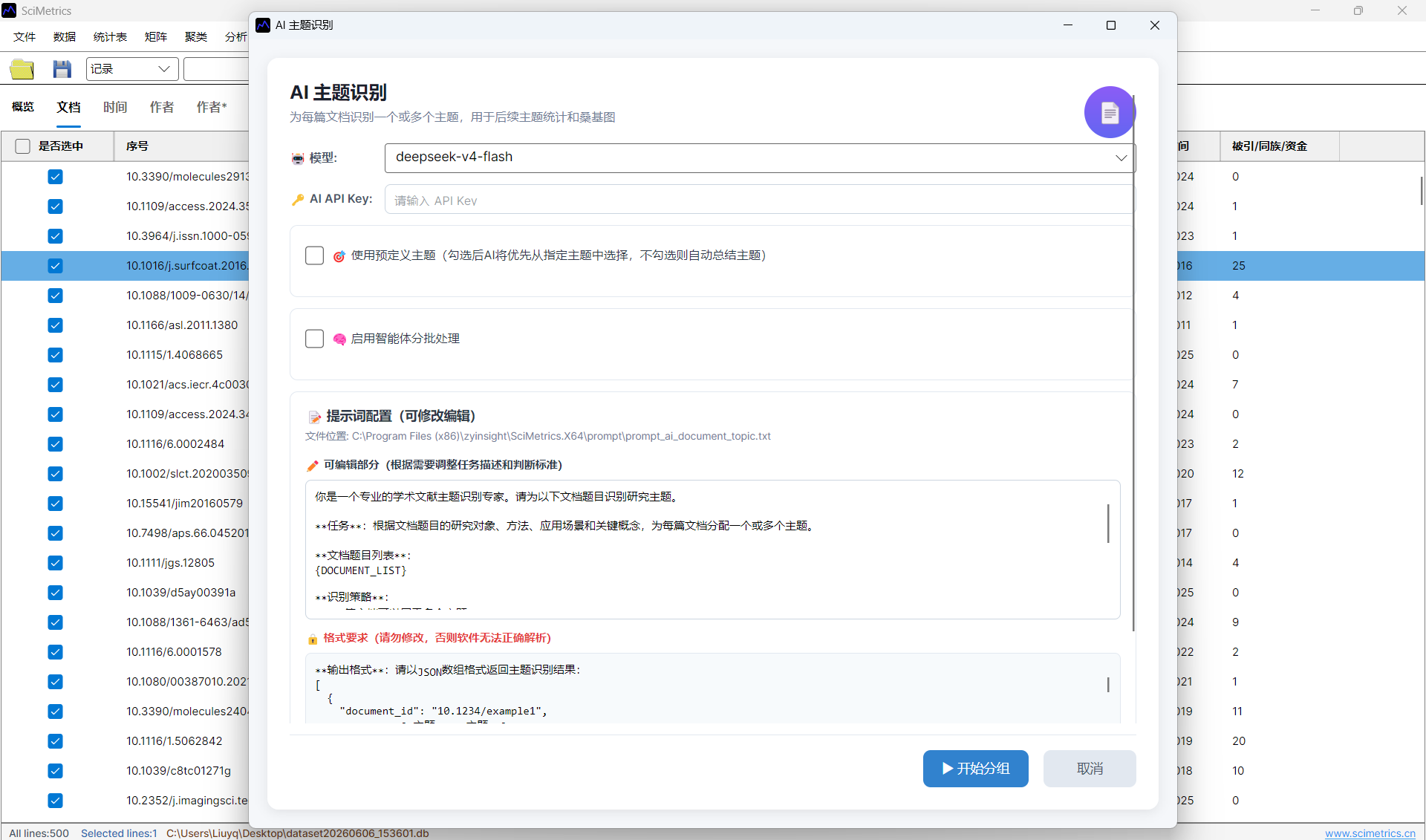Image resolution: width=1426 pixels, height=840 pixels.
Task: Select the 文档 tab
Action: click(x=68, y=107)
